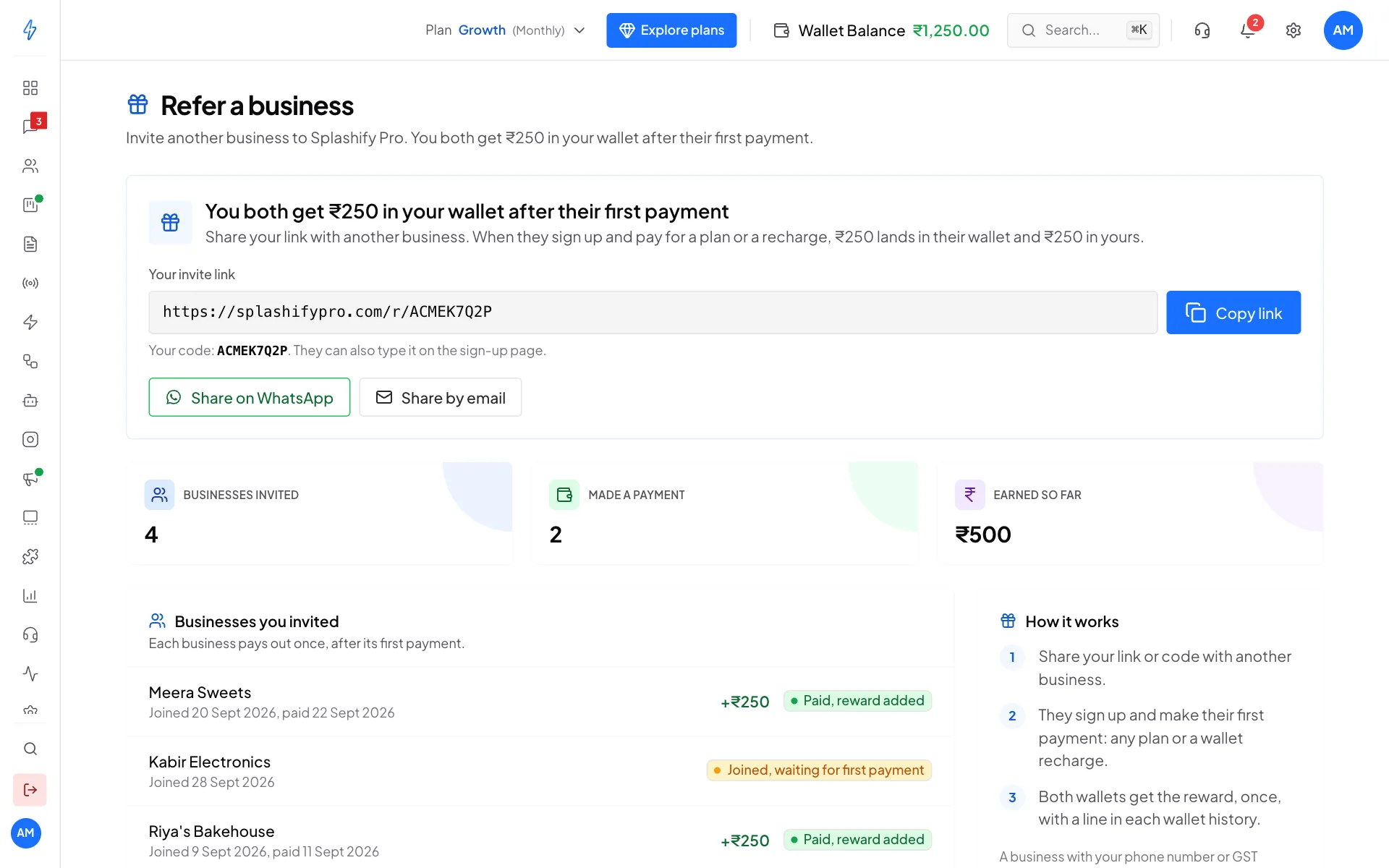Select the Meera Sweets row

[540, 702]
